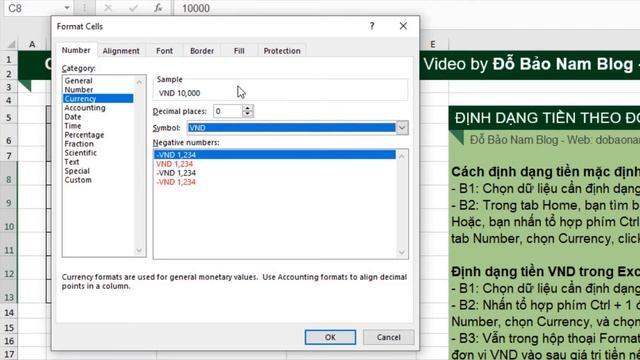Select row 15 header
Screen dimensions: 640x360
click(9, 328)
